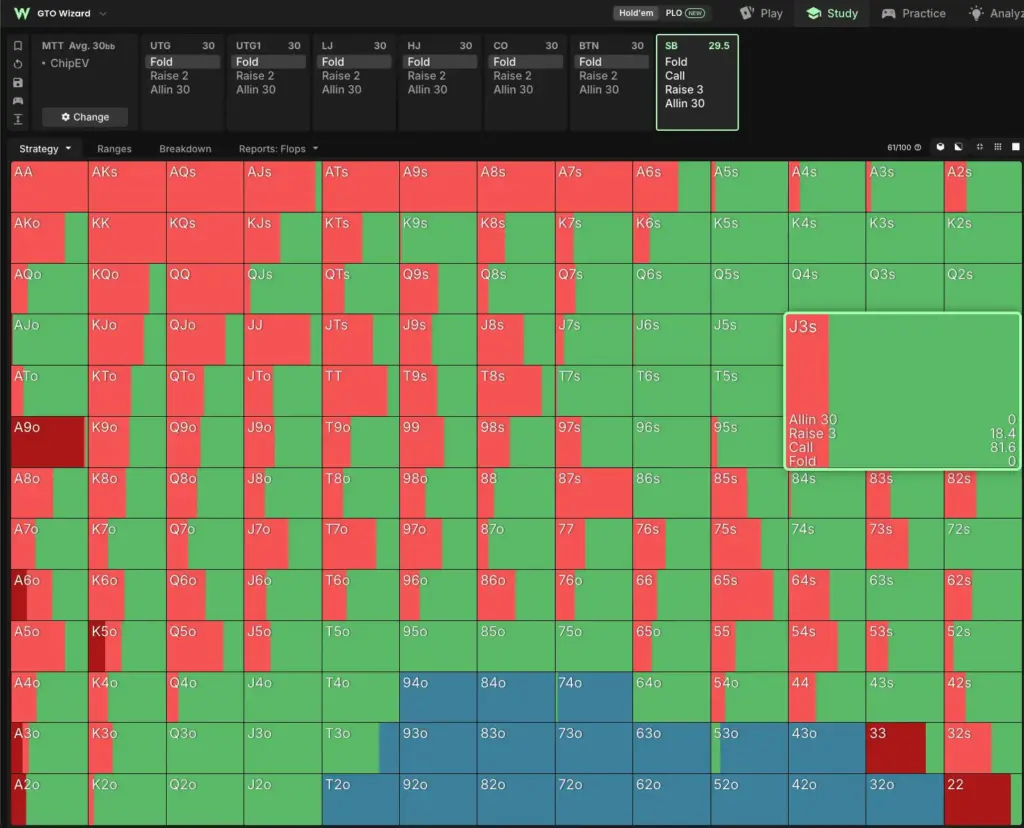Click the 53o matrix cell
The width and height of the screenshot is (1024, 828).
[749, 748]
